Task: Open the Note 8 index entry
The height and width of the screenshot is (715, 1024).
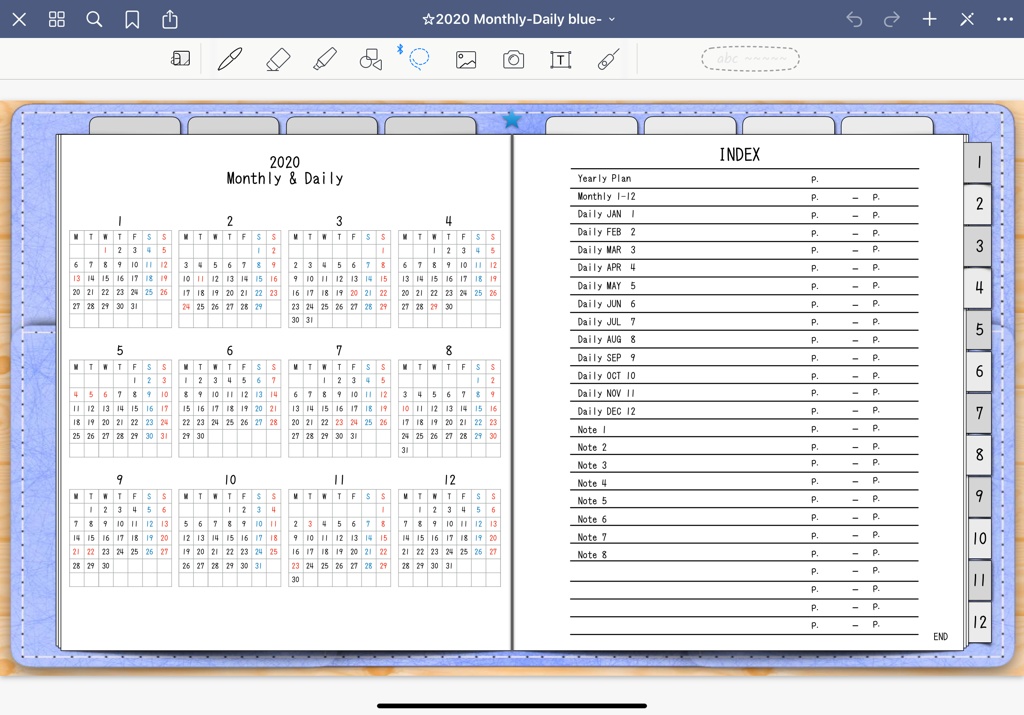Action: [592, 554]
